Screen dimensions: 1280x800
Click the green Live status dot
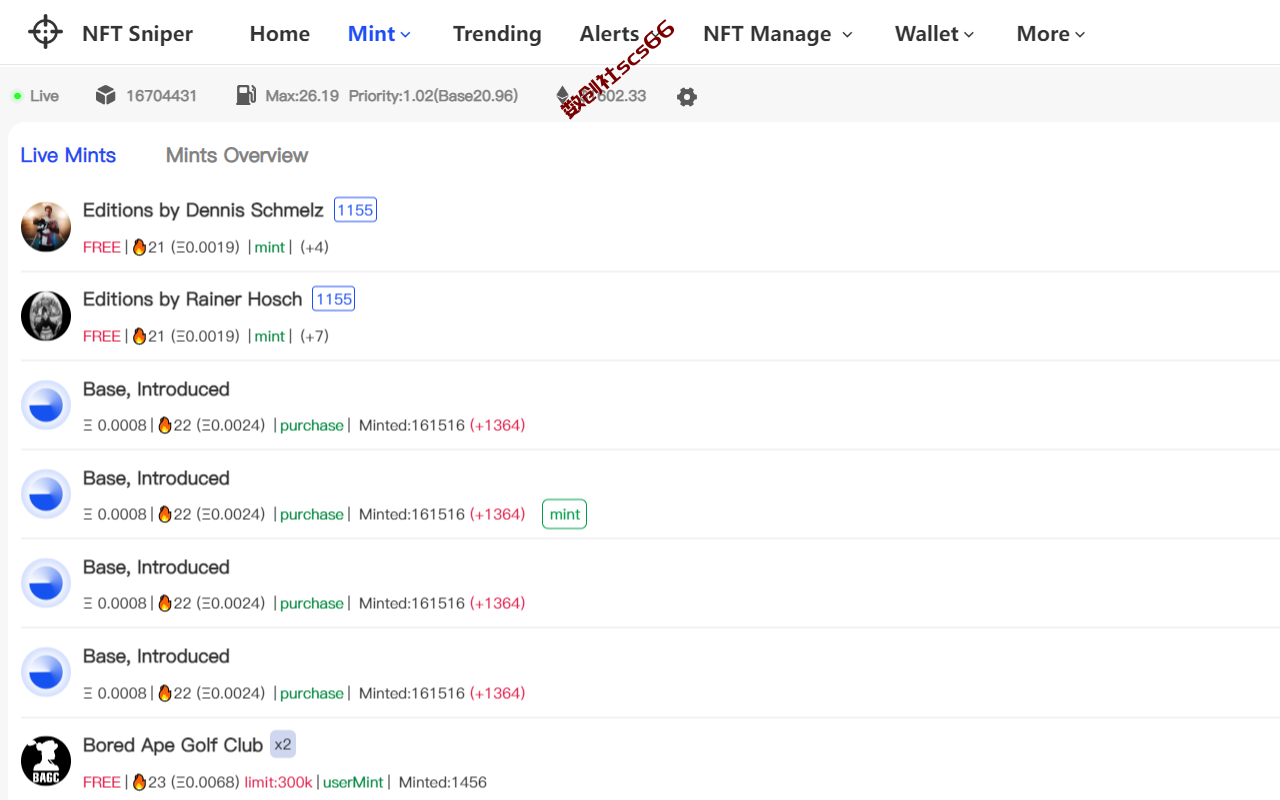[17, 96]
